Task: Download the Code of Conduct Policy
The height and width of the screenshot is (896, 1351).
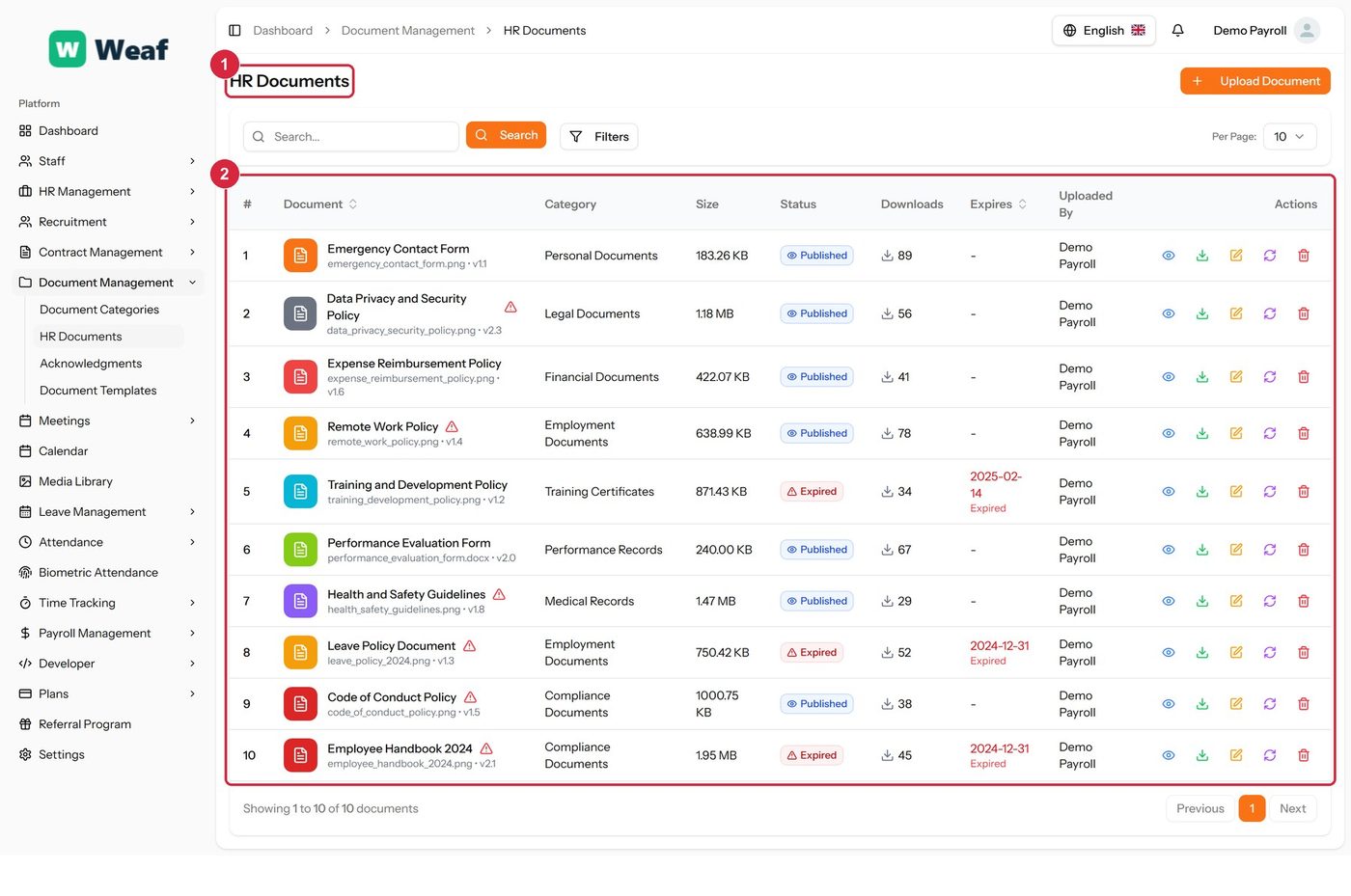Action: coord(1202,704)
